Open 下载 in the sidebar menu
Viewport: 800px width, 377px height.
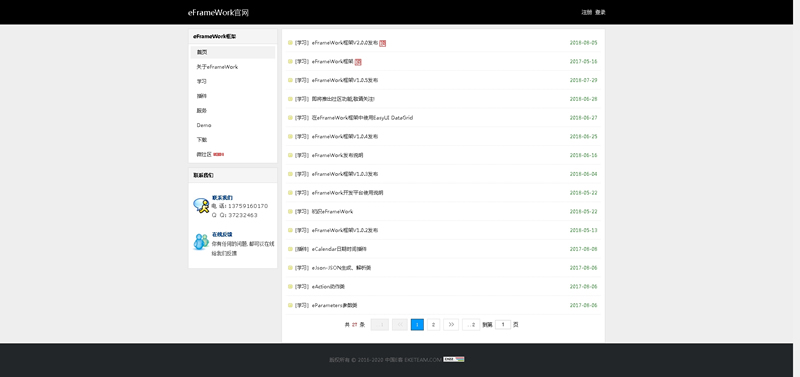point(202,139)
